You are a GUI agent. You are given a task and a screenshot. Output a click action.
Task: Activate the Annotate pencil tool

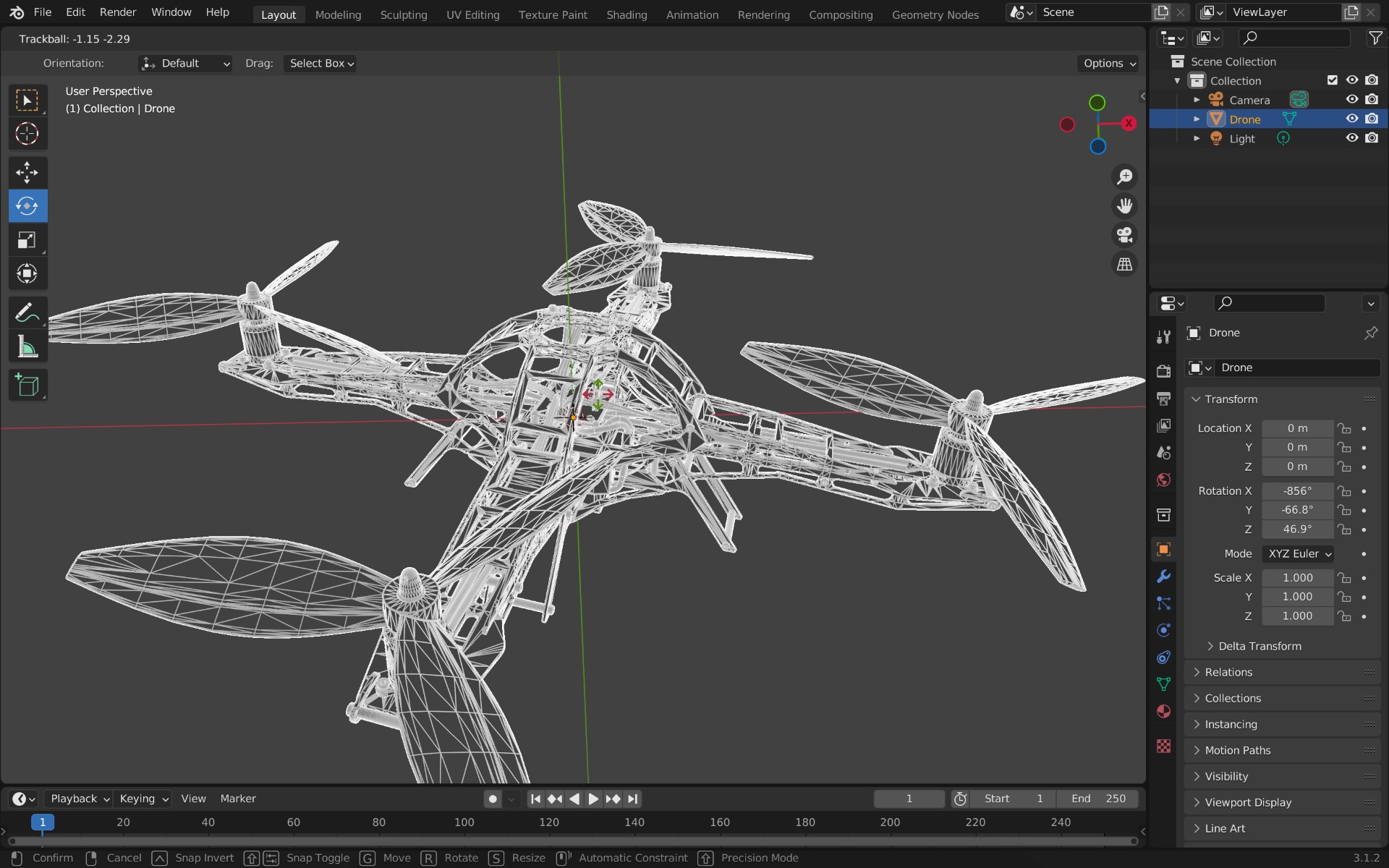27,313
